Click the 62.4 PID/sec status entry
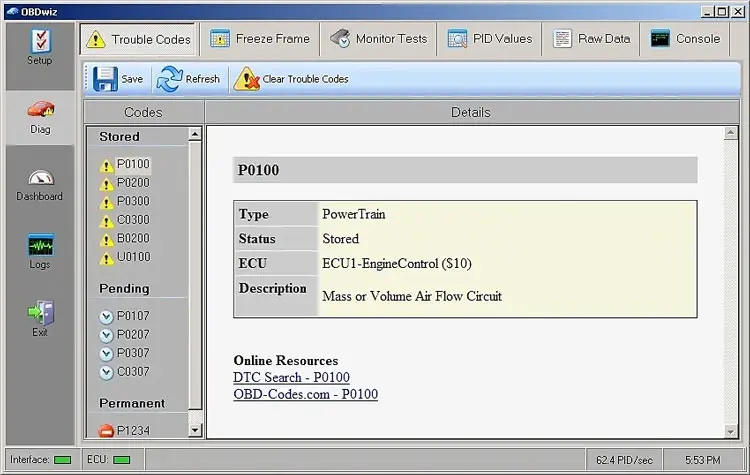750x475 pixels. [x=624, y=460]
